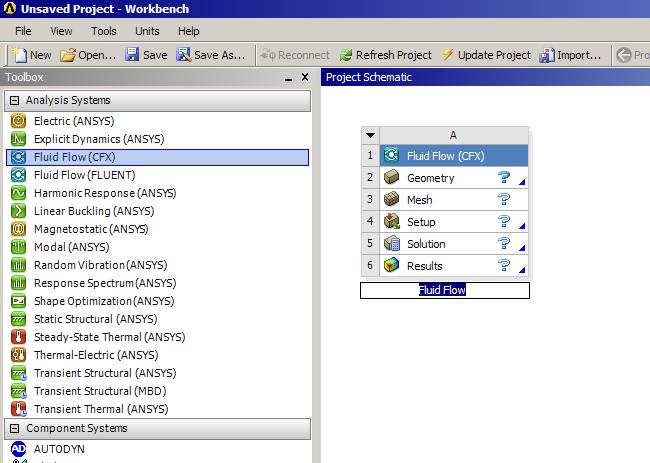
Task: Open the system A dropdown arrow
Action: pyautogui.click(x=370, y=135)
